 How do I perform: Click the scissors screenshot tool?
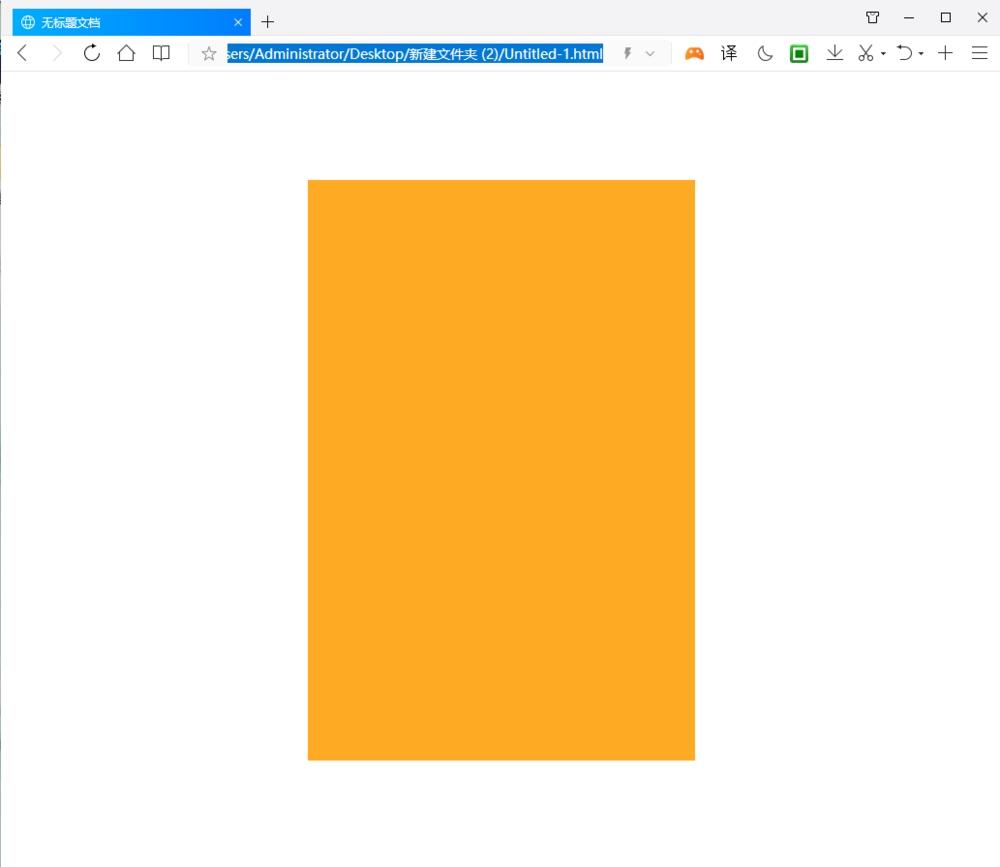click(x=865, y=53)
